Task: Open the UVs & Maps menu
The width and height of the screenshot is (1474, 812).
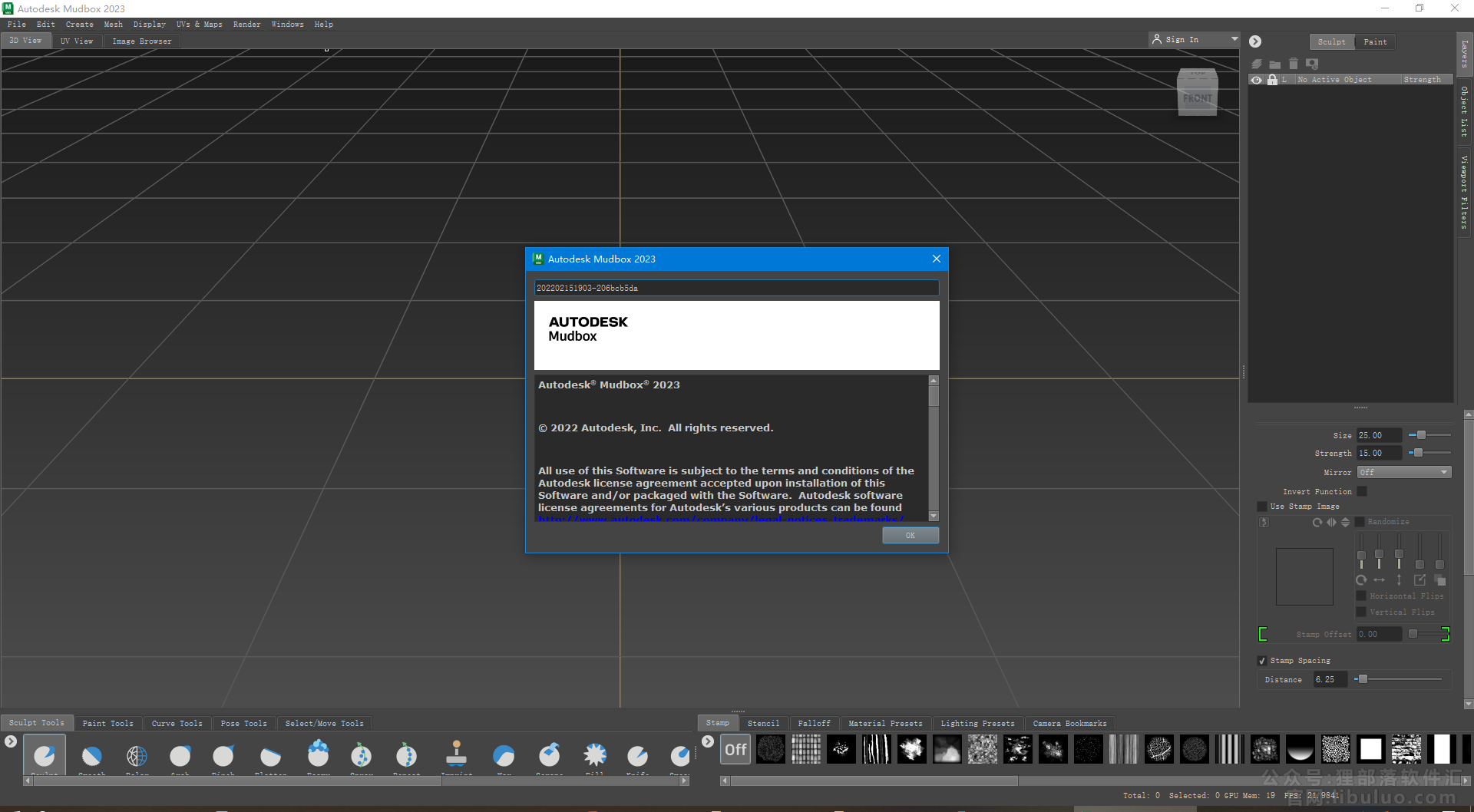Action: [199, 25]
